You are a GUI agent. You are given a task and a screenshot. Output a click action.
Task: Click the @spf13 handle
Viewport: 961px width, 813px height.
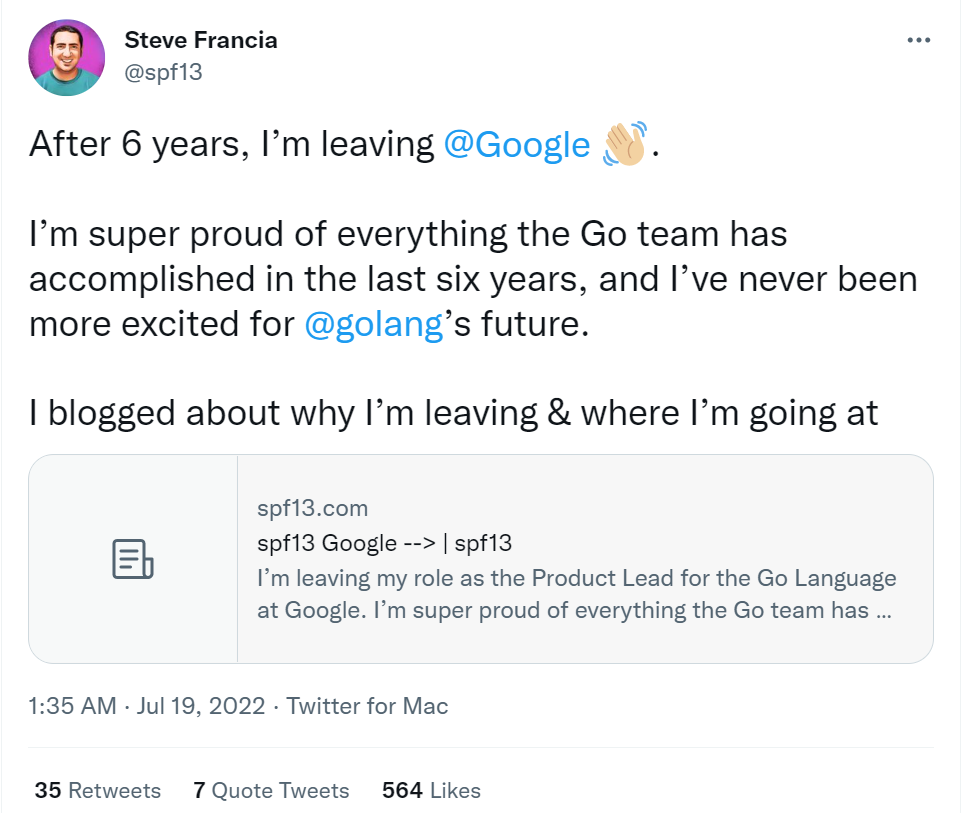163,73
